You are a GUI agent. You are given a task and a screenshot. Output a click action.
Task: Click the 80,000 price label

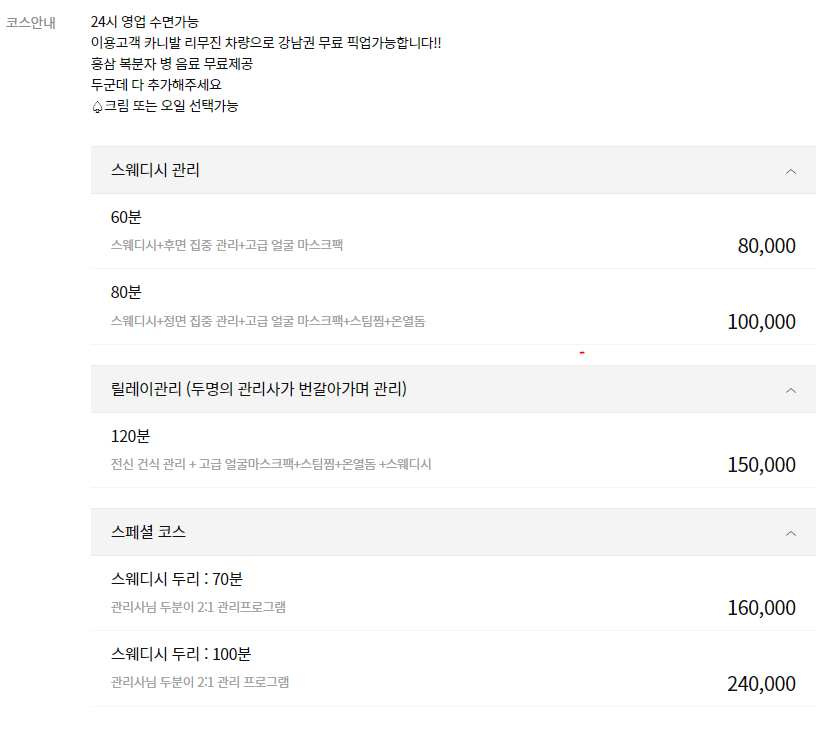point(766,245)
